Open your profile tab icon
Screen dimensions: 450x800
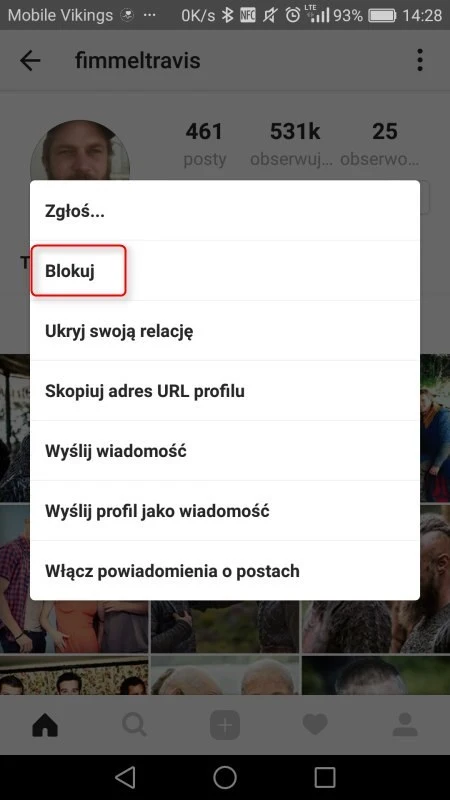[405, 724]
